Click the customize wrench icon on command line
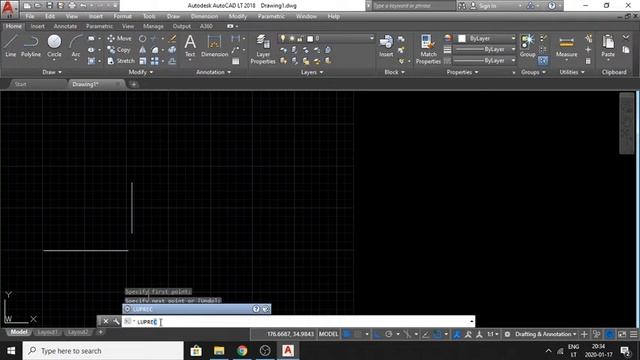The width and height of the screenshot is (640, 360). coord(116,322)
